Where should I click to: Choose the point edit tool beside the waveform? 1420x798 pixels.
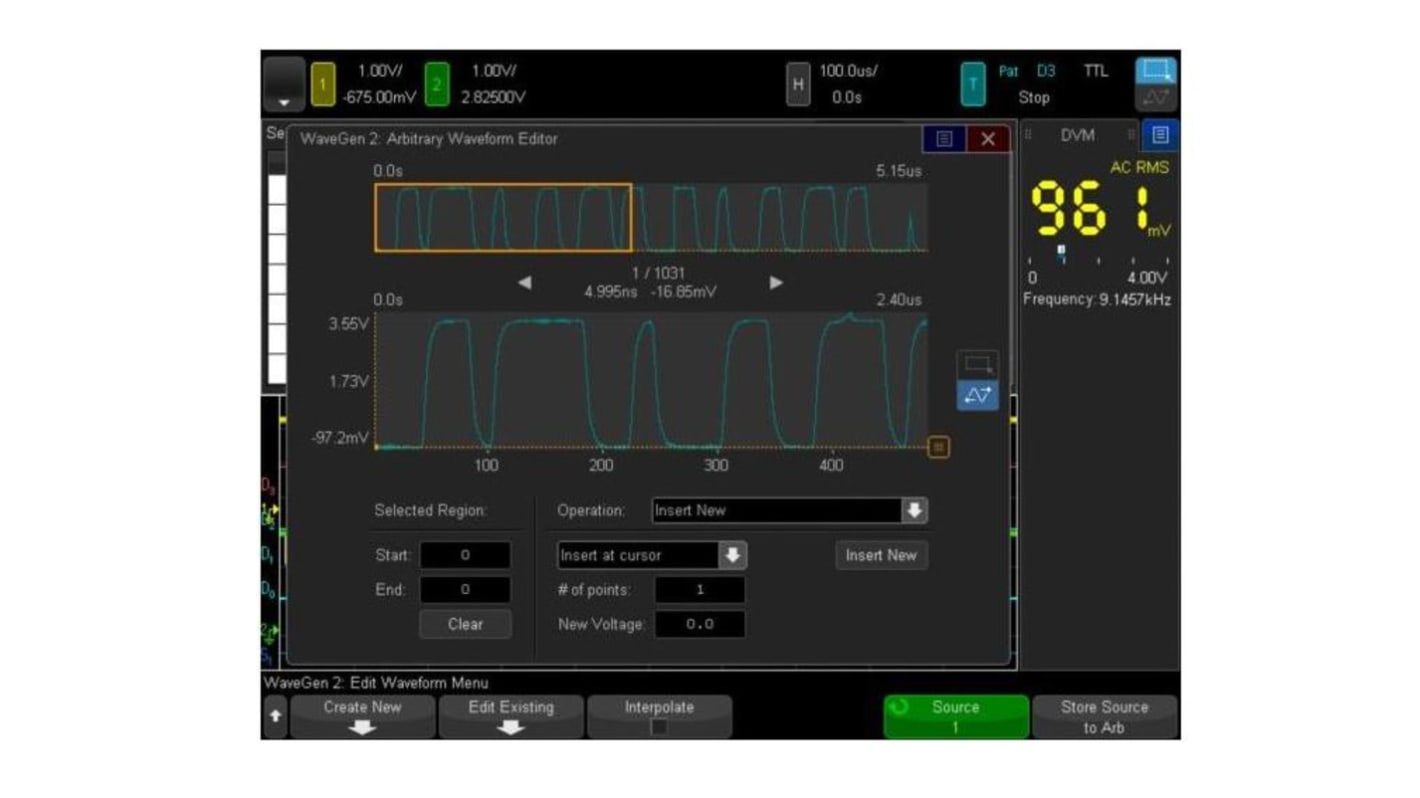pos(977,395)
